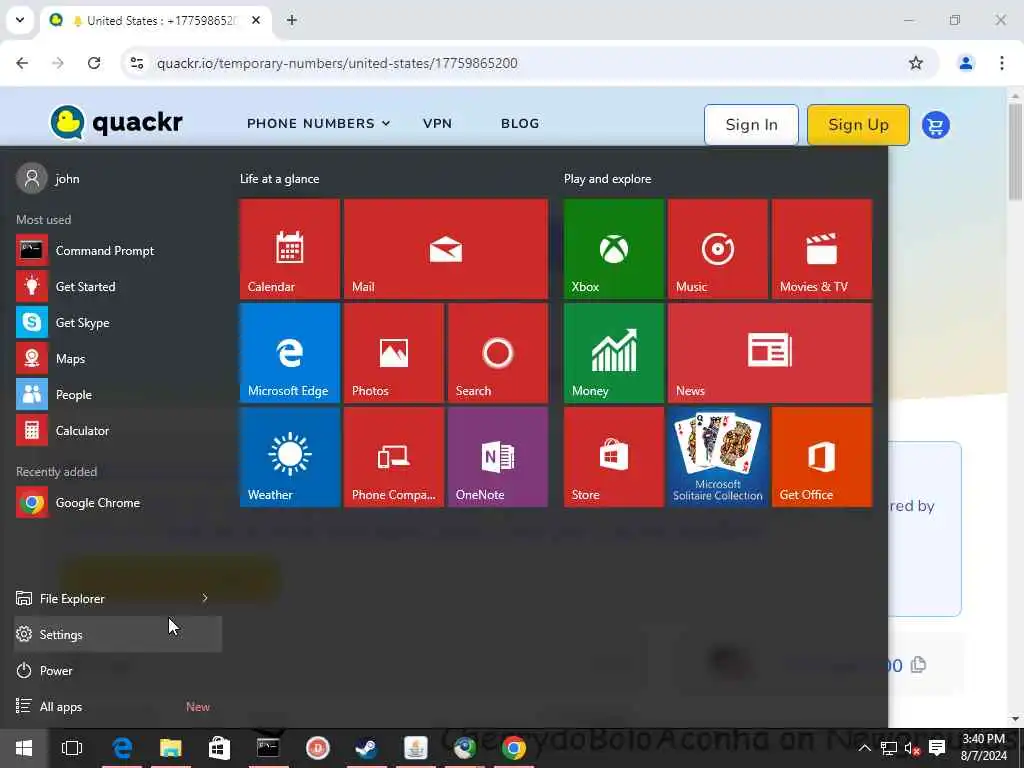The width and height of the screenshot is (1024, 768).
Task: Switch to Command Prompt on taskbar
Action: (x=268, y=748)
